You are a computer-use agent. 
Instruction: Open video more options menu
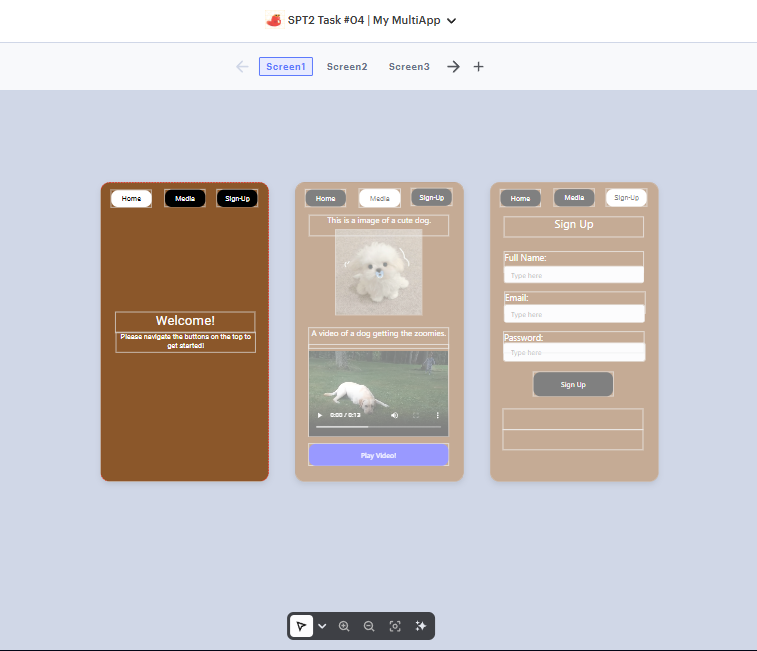(437, 415)
